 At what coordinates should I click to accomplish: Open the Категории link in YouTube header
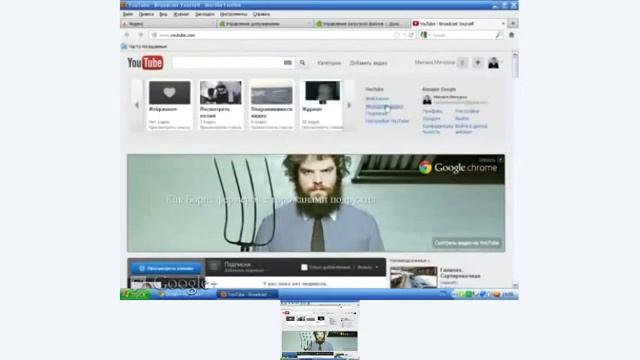pos(329,63)
